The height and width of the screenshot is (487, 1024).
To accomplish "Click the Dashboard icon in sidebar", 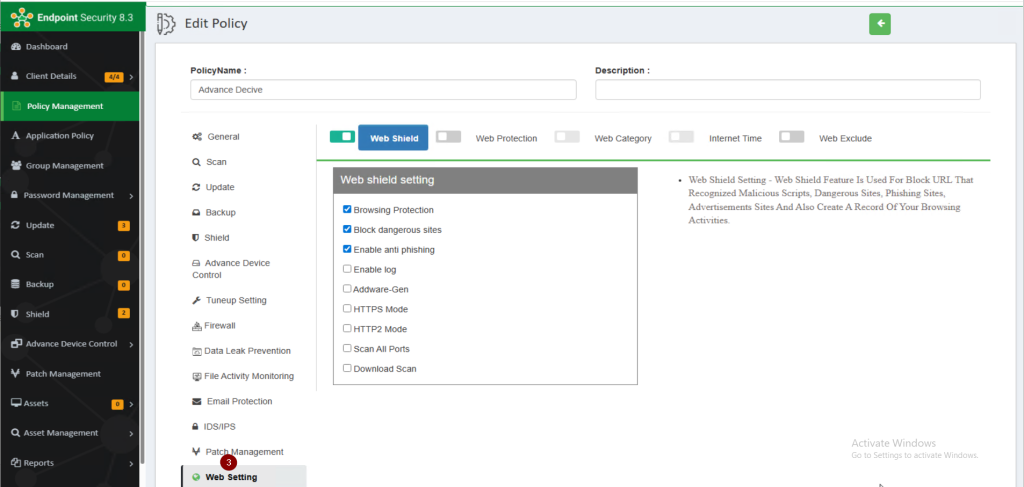I will (16, 47).
